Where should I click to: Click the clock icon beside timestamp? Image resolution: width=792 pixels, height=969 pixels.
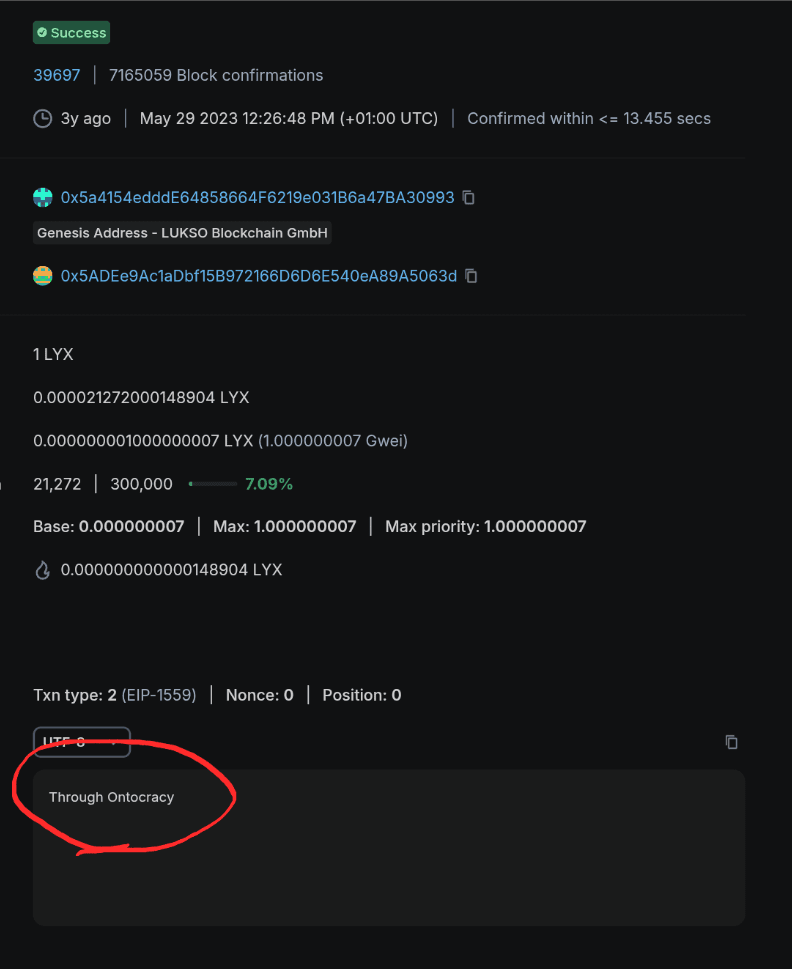pos(43,118)
